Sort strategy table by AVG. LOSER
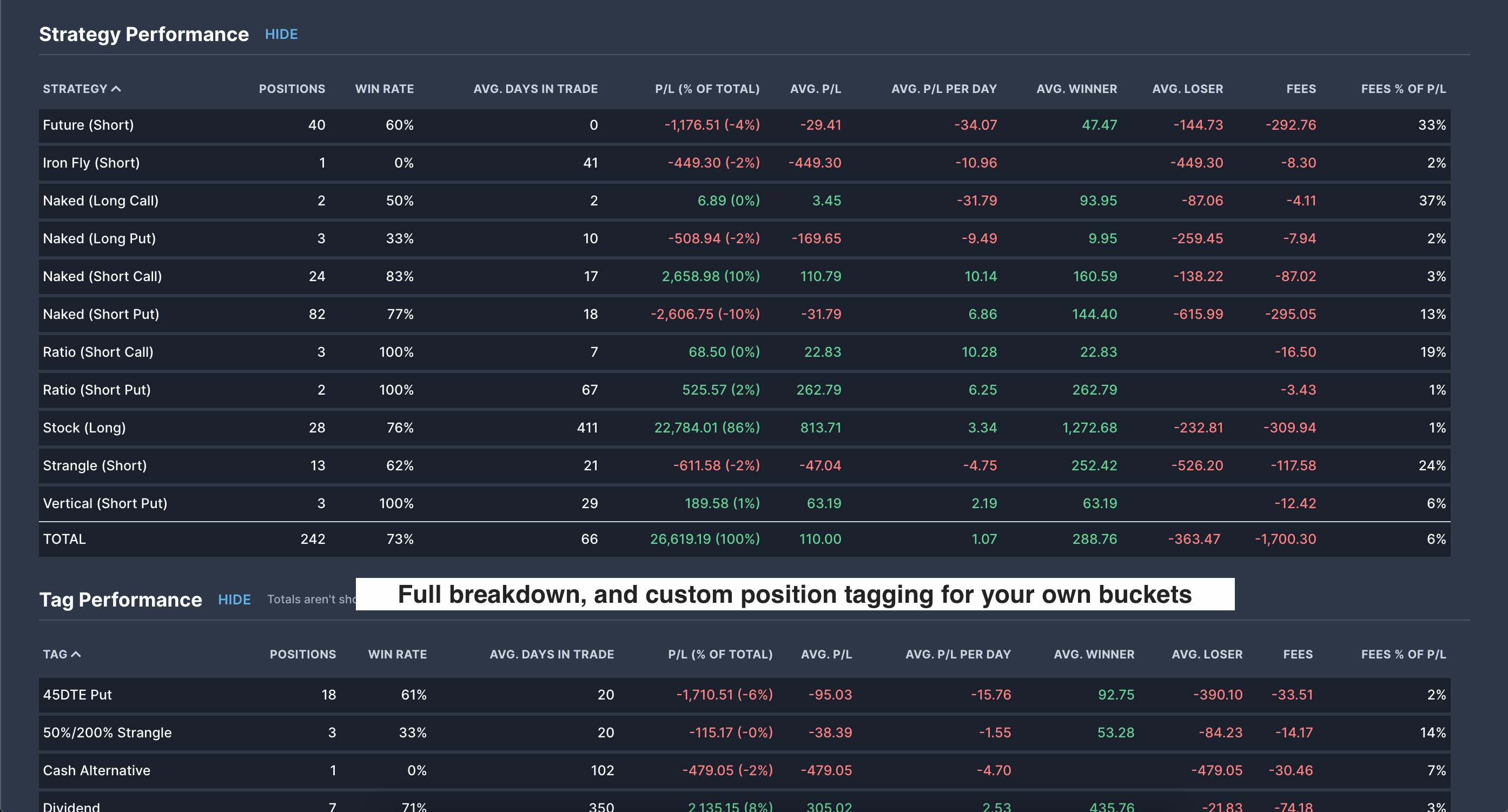The width and height of the screenshot is (1508, 812). [x=1187, y=89]
